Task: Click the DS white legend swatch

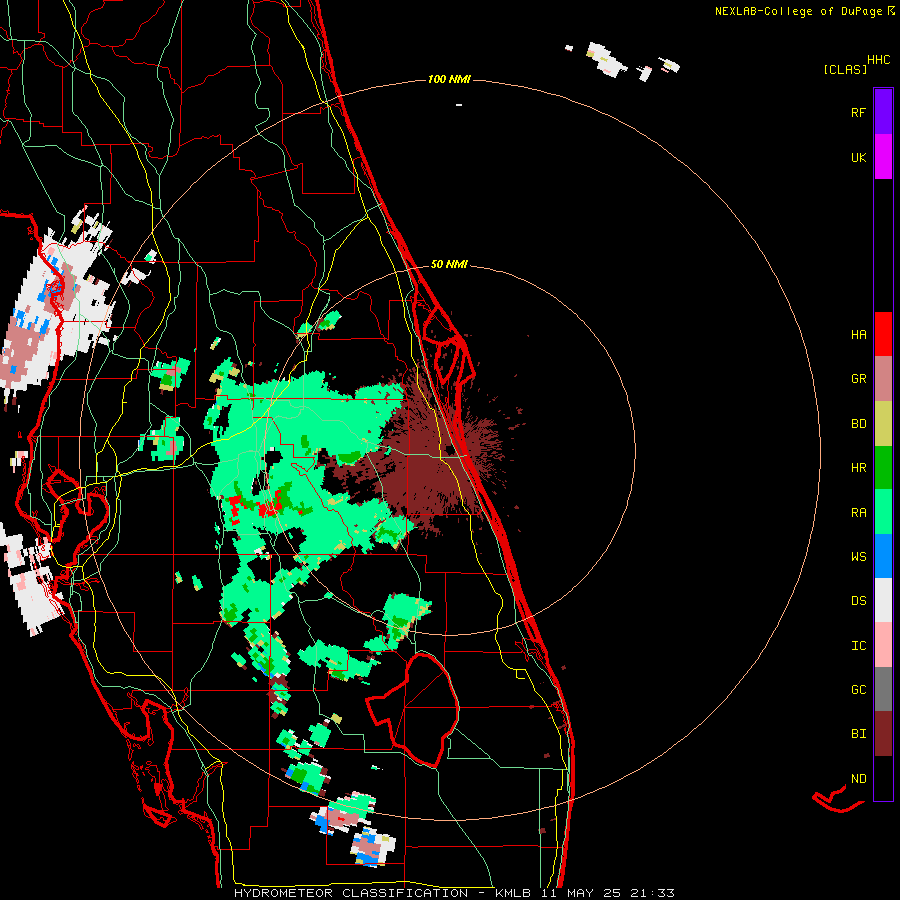Action: tap(883, 600)
